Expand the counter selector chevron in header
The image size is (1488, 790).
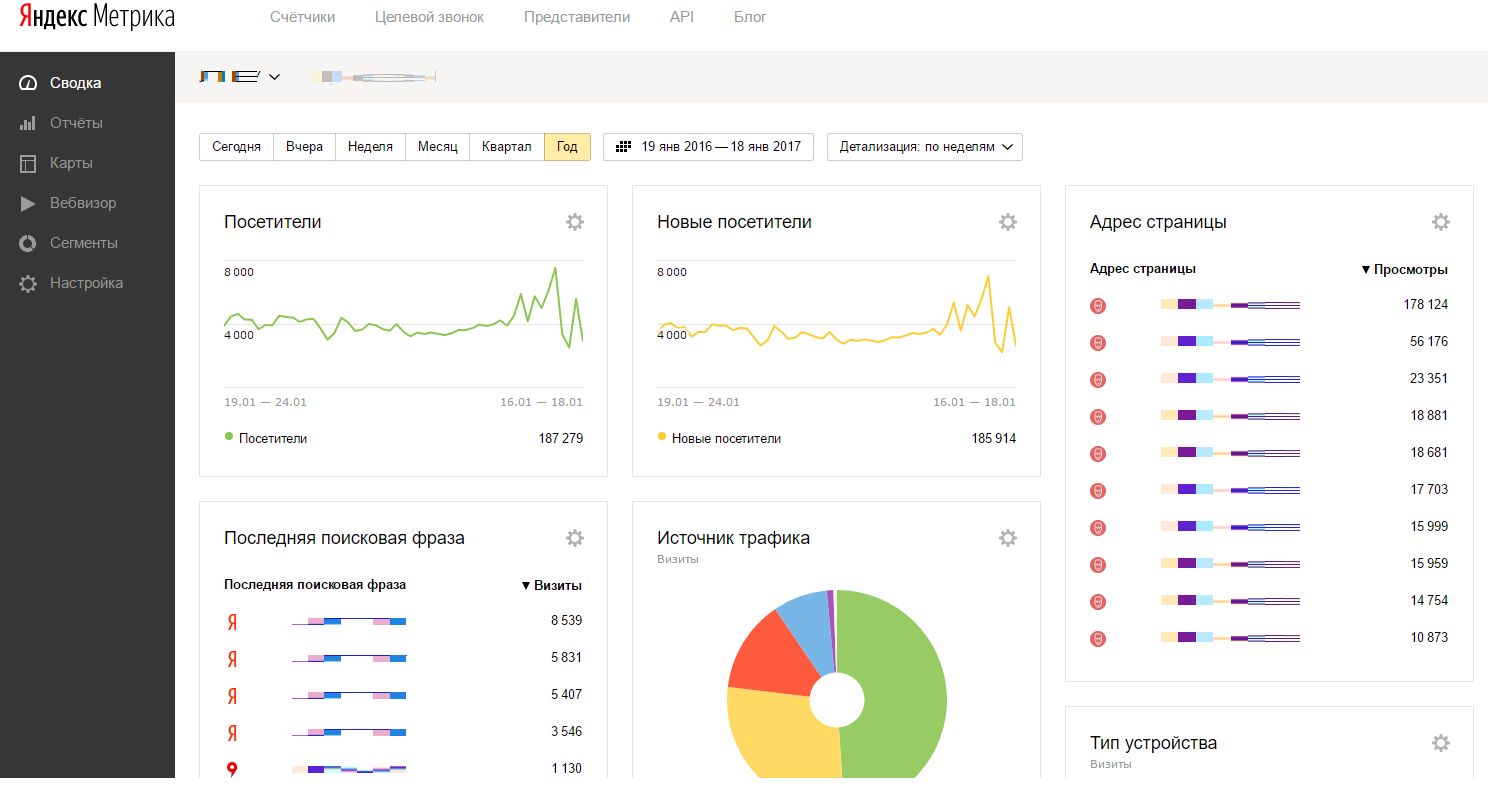click(274, 76)
